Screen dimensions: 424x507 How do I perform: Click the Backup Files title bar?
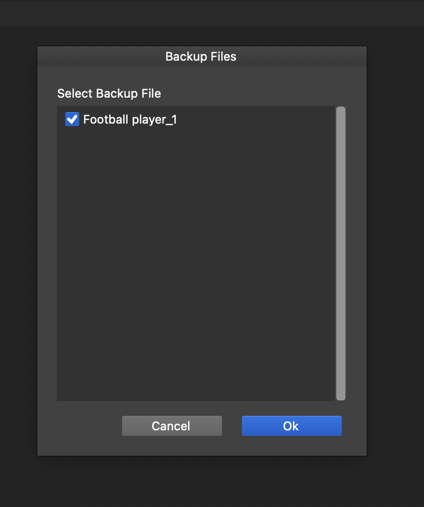coord(202,56)
